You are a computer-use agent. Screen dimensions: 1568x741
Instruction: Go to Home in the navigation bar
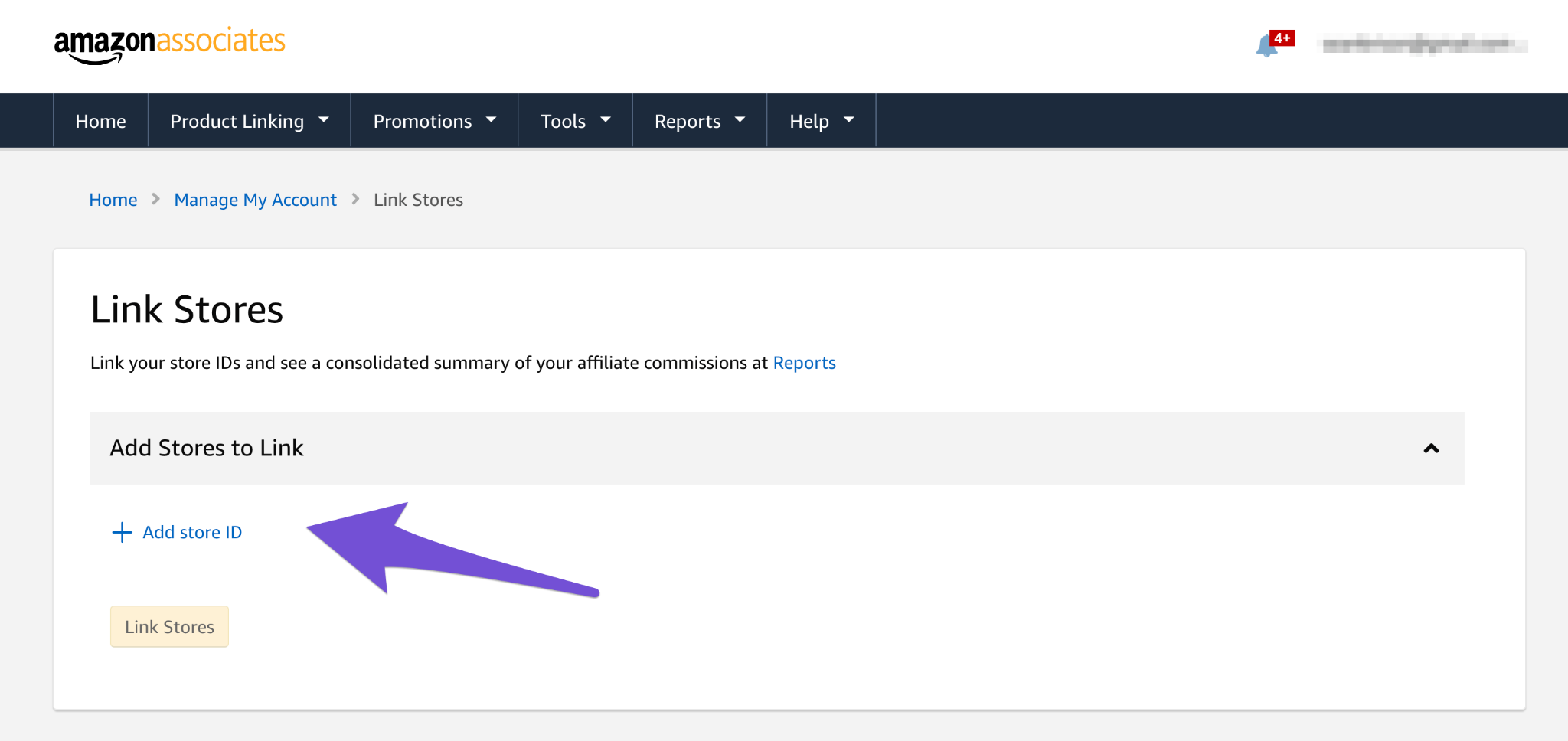pyautogui.click(x=100, y=121)
